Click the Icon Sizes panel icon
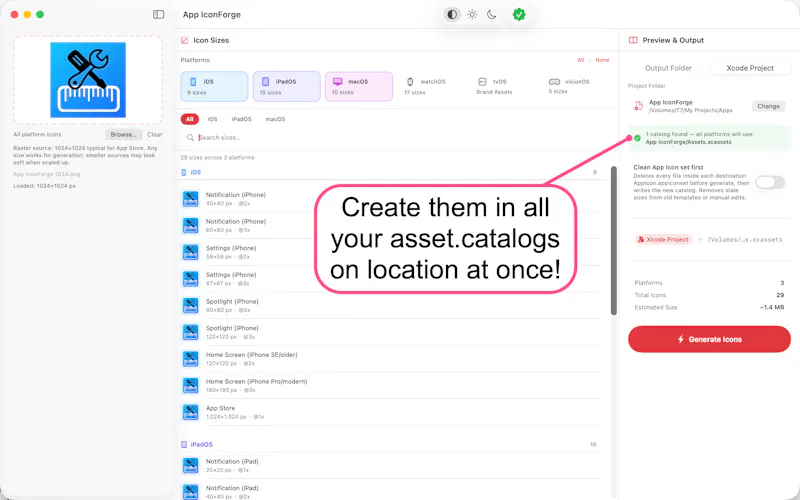 tap(185, 40)
